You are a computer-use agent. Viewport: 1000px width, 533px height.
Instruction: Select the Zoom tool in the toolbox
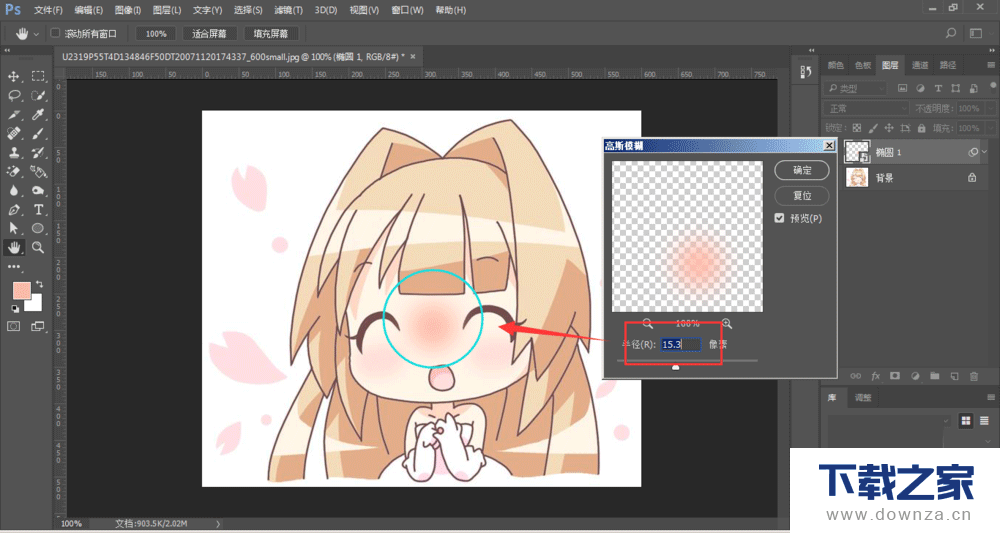(38, 247)
